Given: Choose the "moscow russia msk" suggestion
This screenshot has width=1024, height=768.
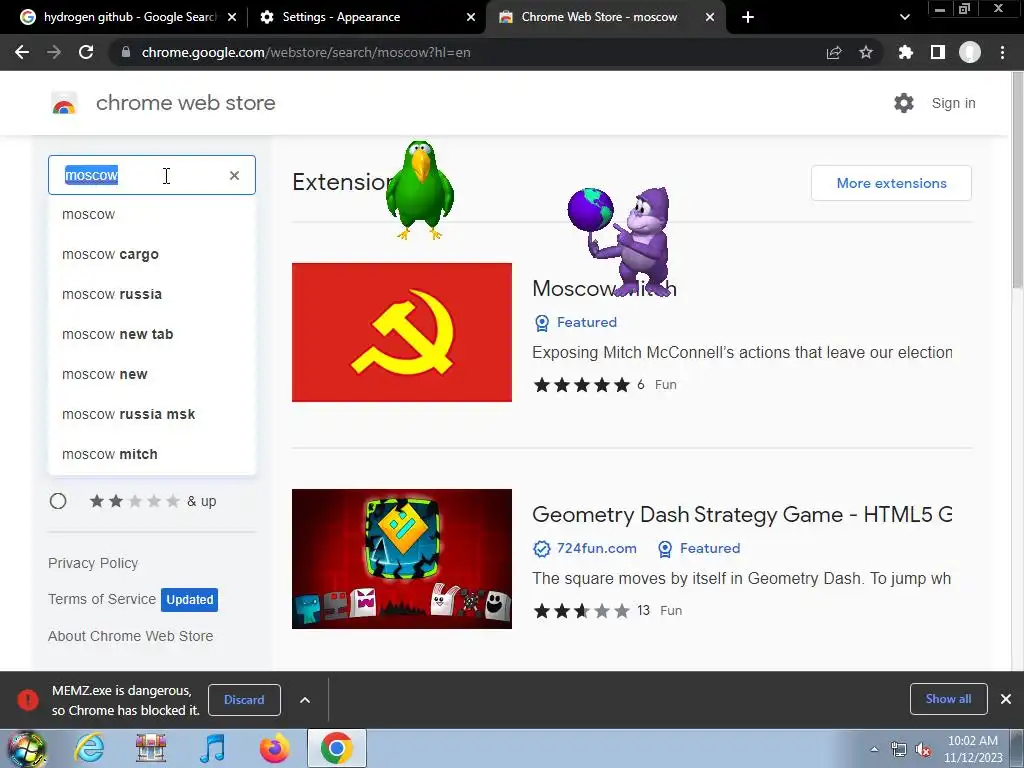Looking at the screenshot, I should pyautogui.click(x=152, y=414).
